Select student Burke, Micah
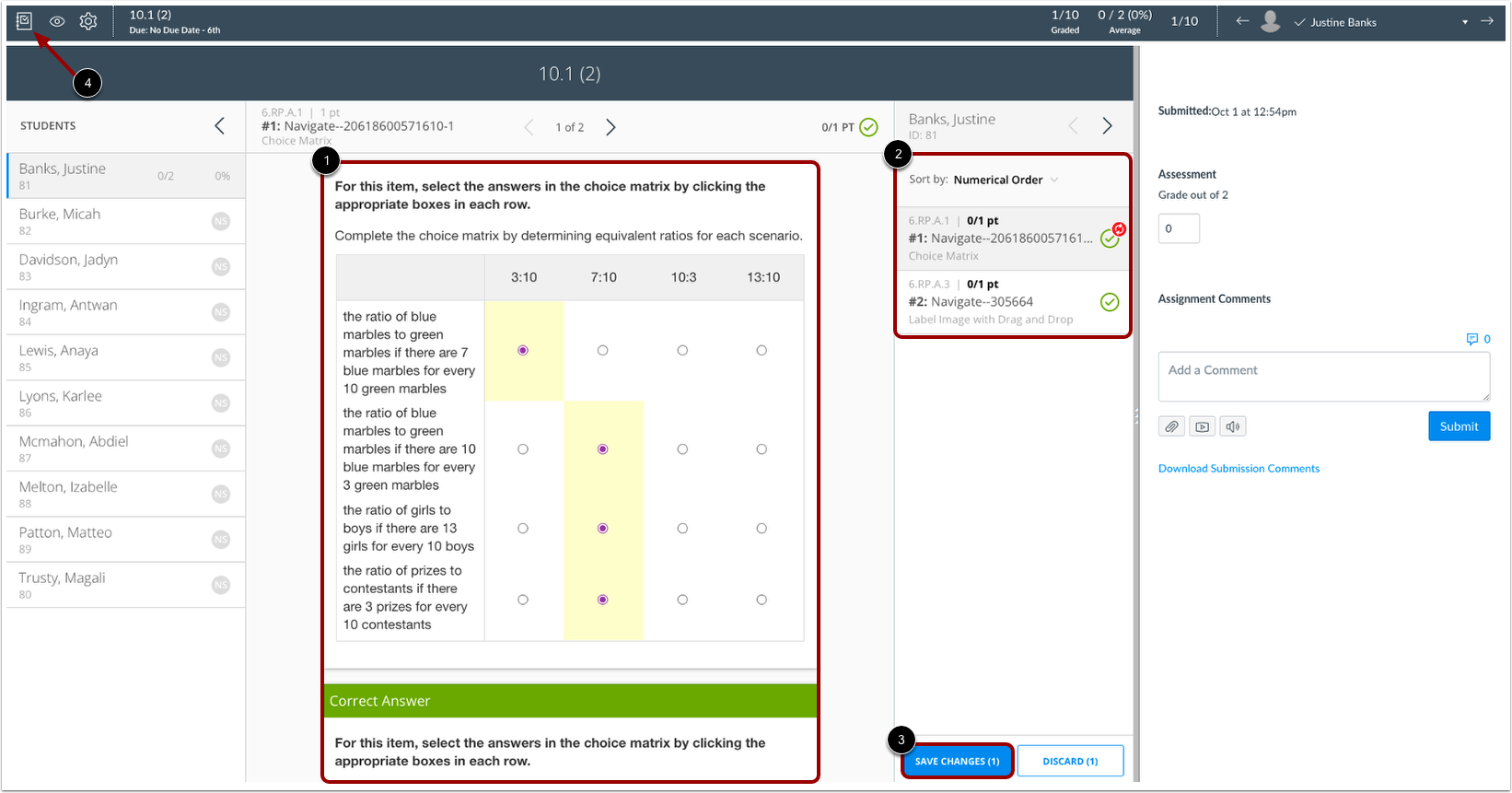Image resolution: width=1512 pixels, height=793 pixels. (x=126, y=221)
